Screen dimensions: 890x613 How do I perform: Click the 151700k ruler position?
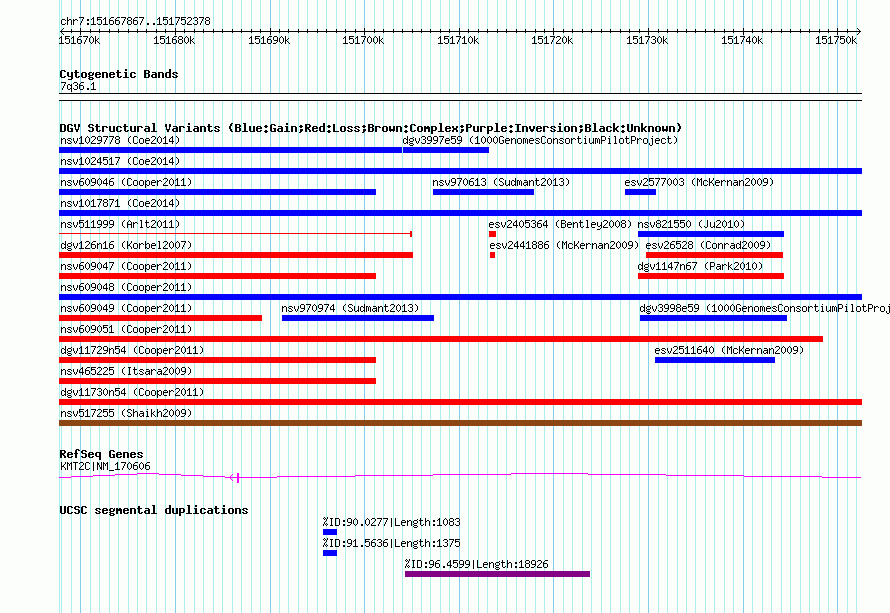tap(363, 40)
